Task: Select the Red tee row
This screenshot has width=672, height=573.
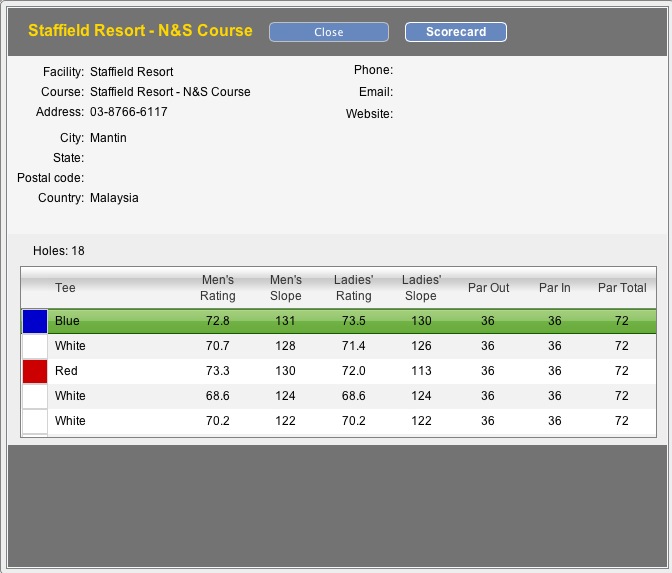Action: (340, 371)
